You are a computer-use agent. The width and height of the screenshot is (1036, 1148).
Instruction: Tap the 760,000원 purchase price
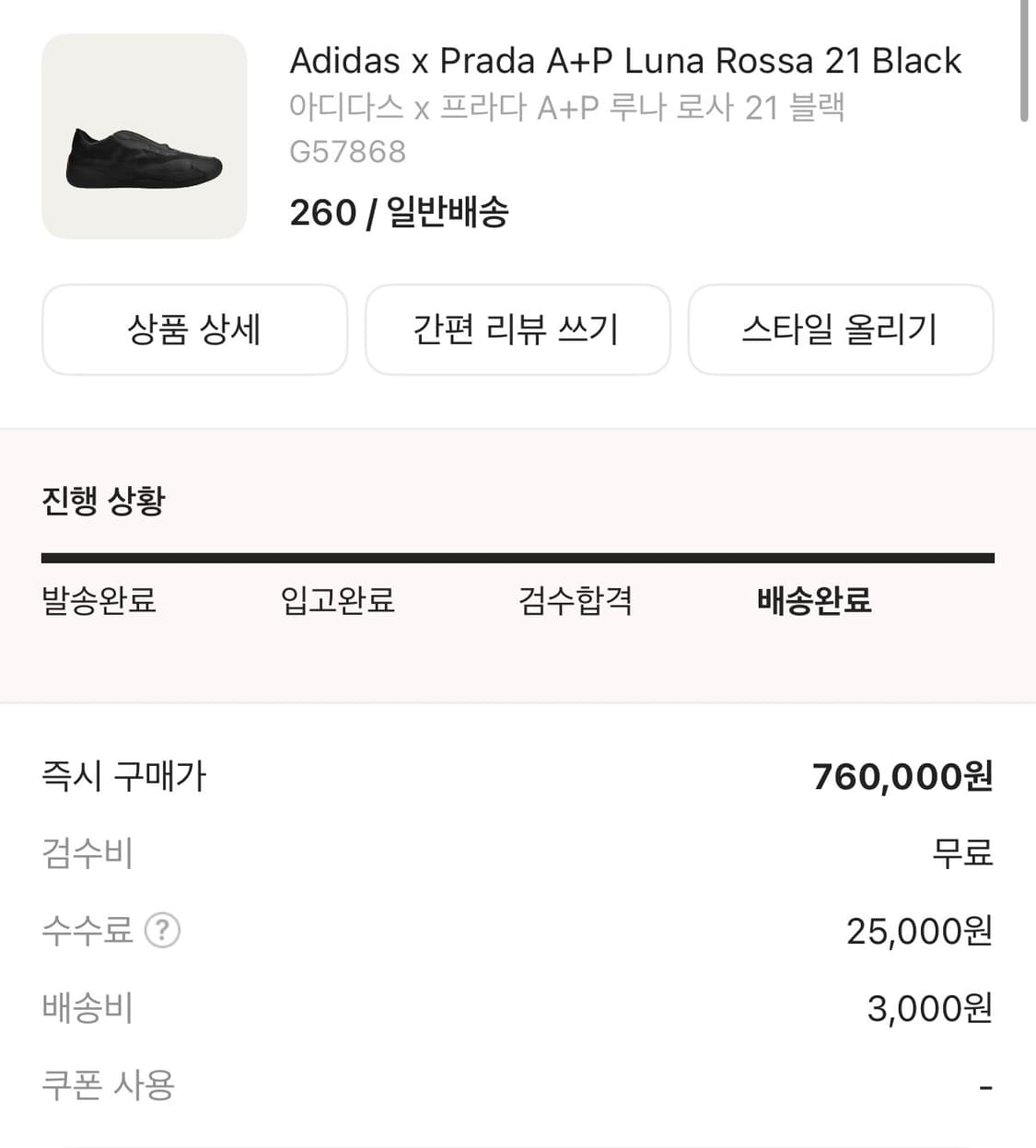click(902, 777)
